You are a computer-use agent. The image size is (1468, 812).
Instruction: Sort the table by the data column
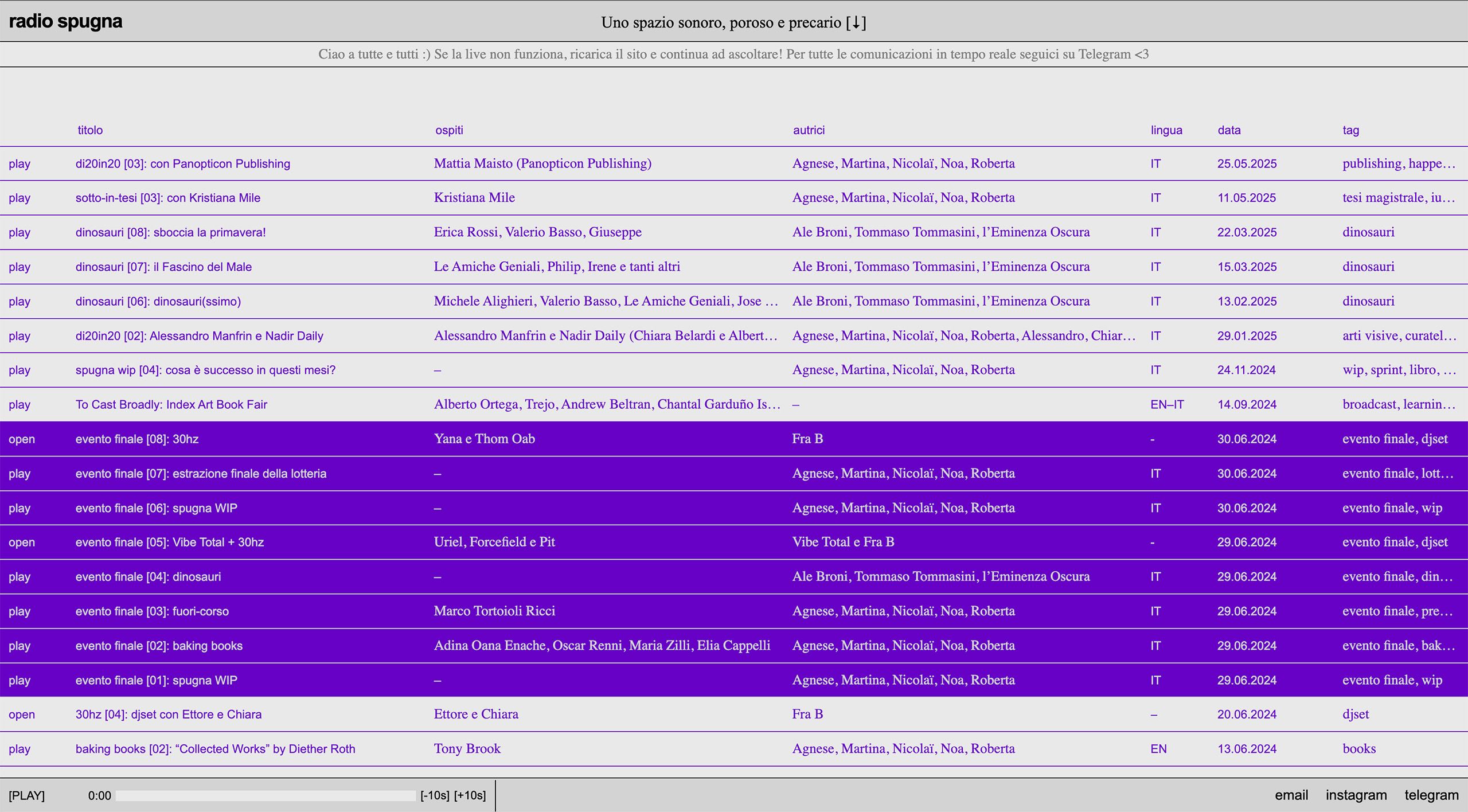(x=1229, y=130)
